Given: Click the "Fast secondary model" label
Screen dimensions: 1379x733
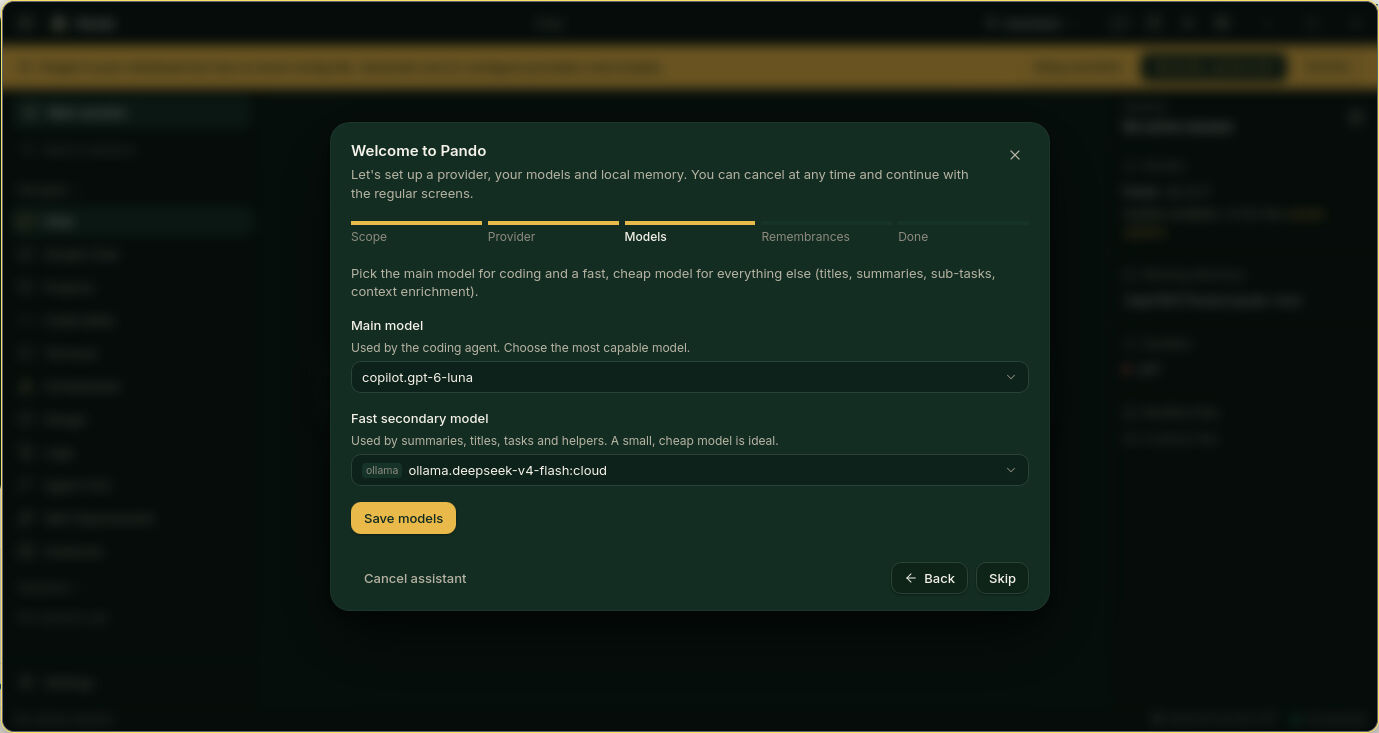Looking at the screenshot, I should pyautogui.click(x=420, y=418).
